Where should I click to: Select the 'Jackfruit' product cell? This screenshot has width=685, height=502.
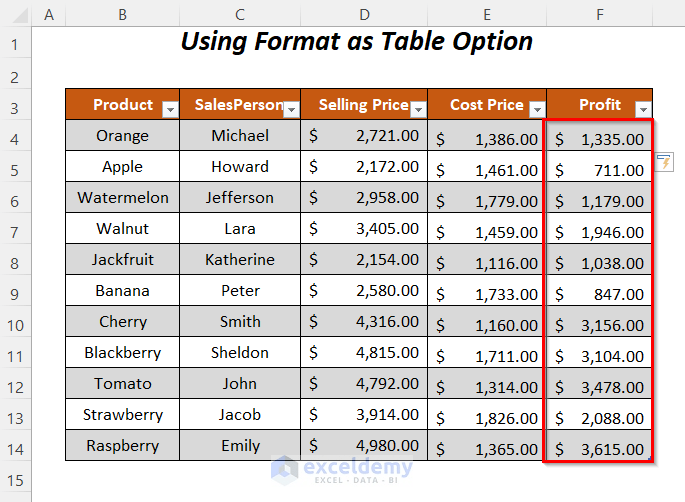point(123,260)
